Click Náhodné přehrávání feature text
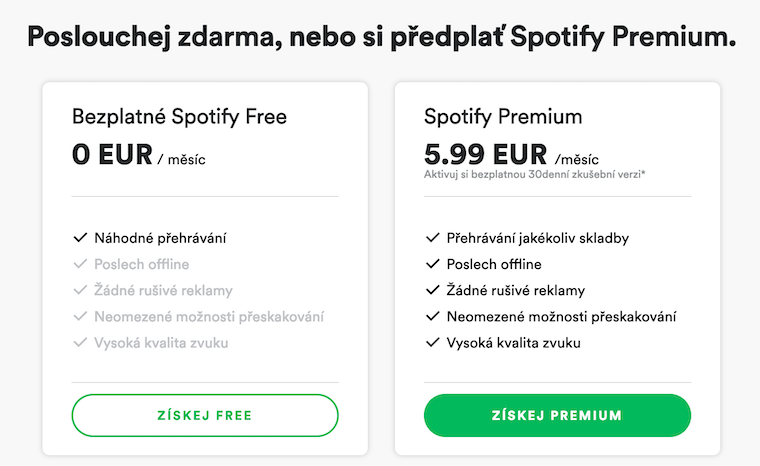 click(160, 238)
